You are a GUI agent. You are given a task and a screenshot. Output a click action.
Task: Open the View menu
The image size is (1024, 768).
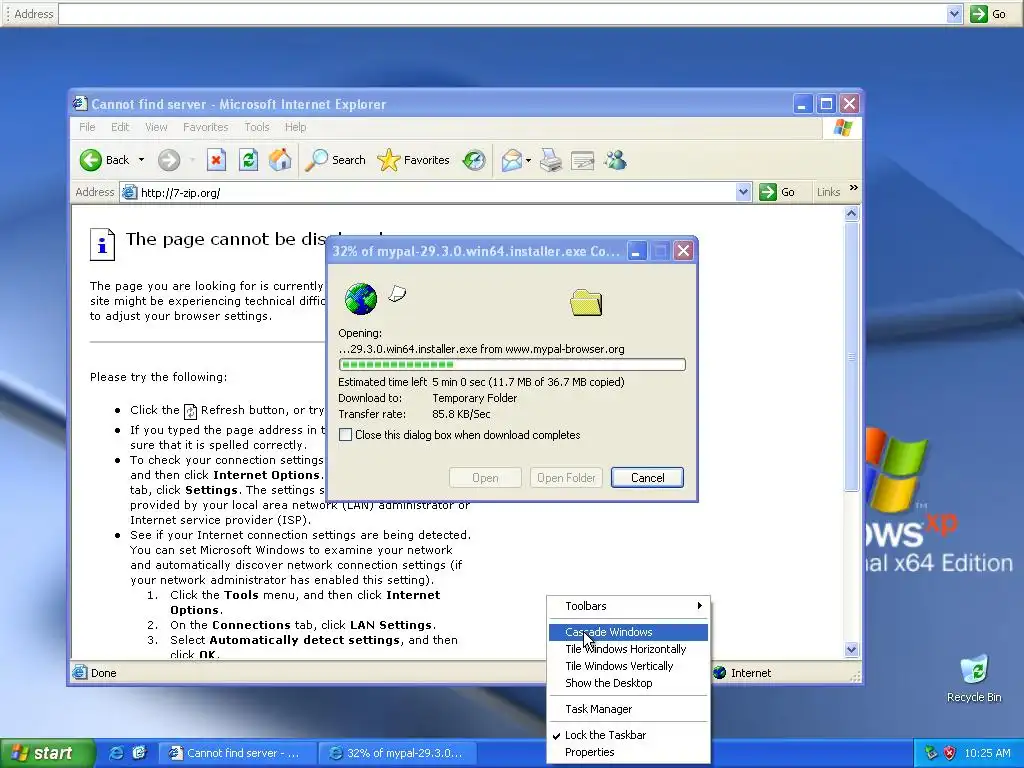click(156, 127)
